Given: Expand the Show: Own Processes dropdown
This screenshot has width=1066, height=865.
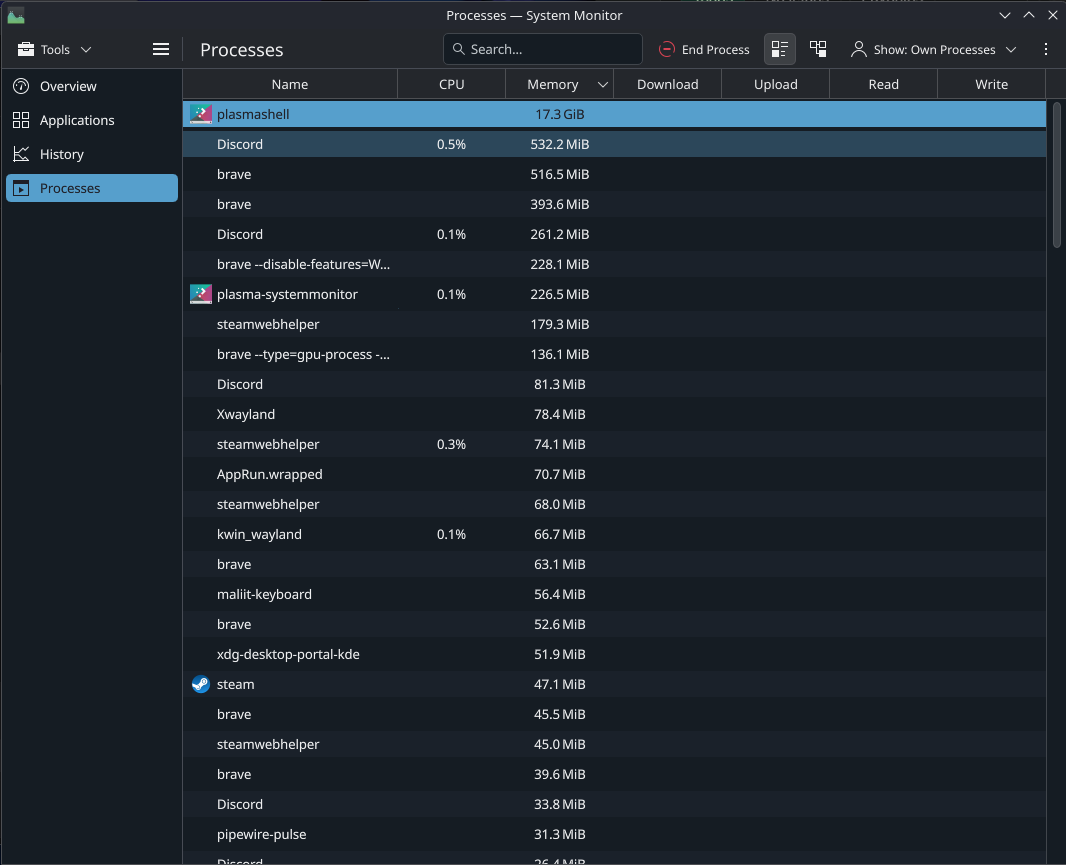Looking at the screenshot, I should [933, 49].
